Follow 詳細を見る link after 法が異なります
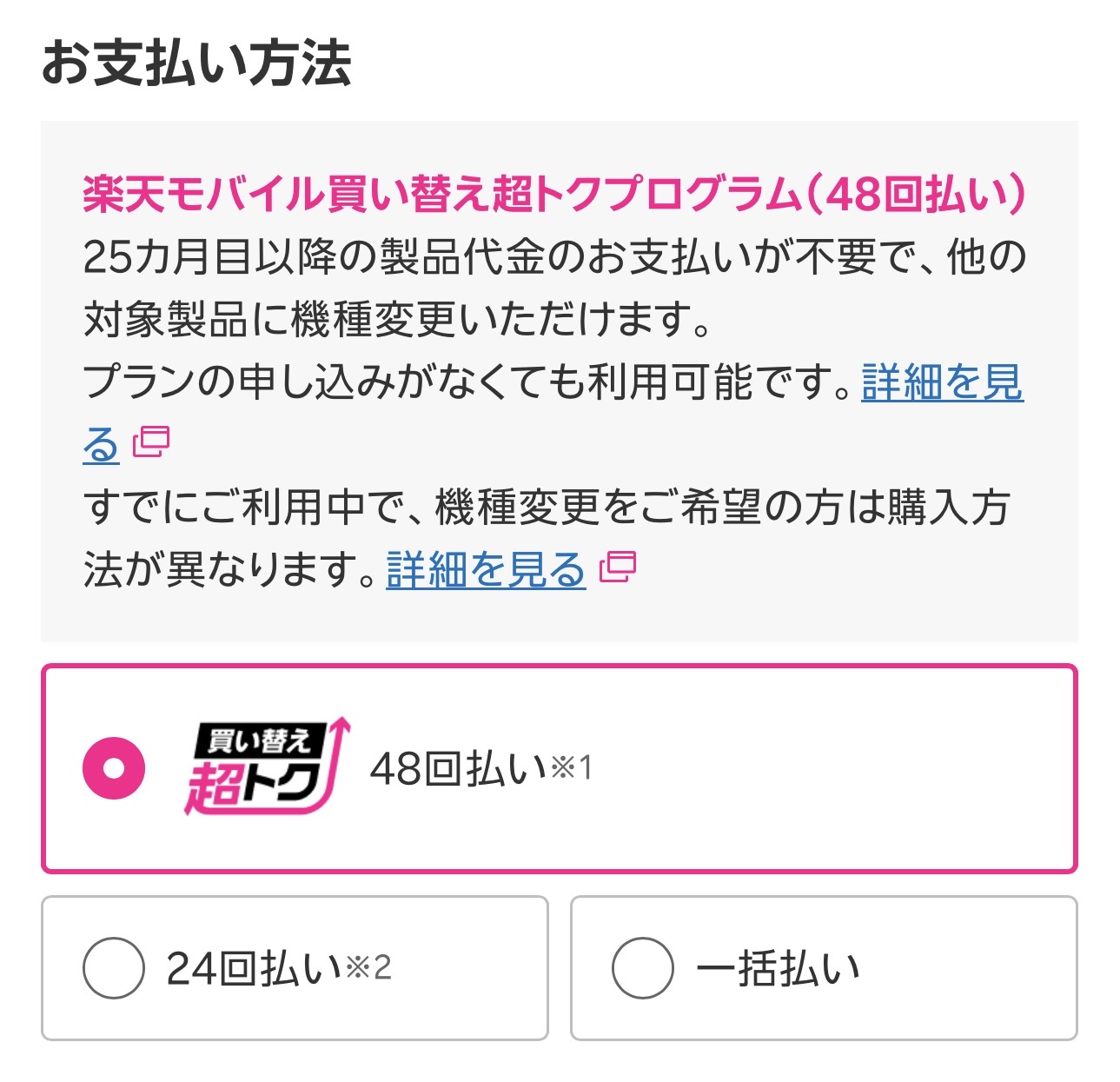Image resolution: width=1120 pixels, height=1082 pixels. (486, 569)
